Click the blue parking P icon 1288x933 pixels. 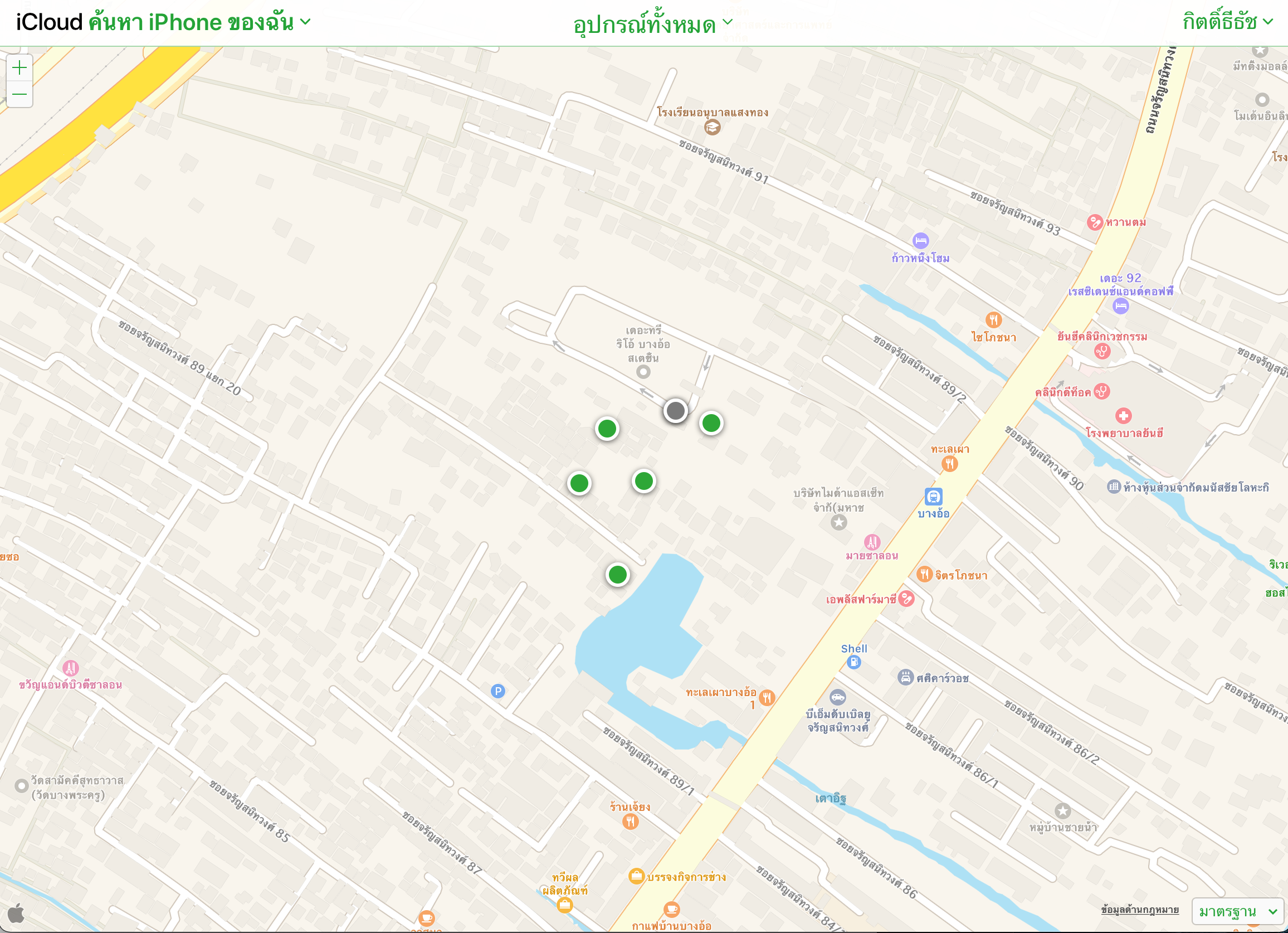(x=497, y=691)
